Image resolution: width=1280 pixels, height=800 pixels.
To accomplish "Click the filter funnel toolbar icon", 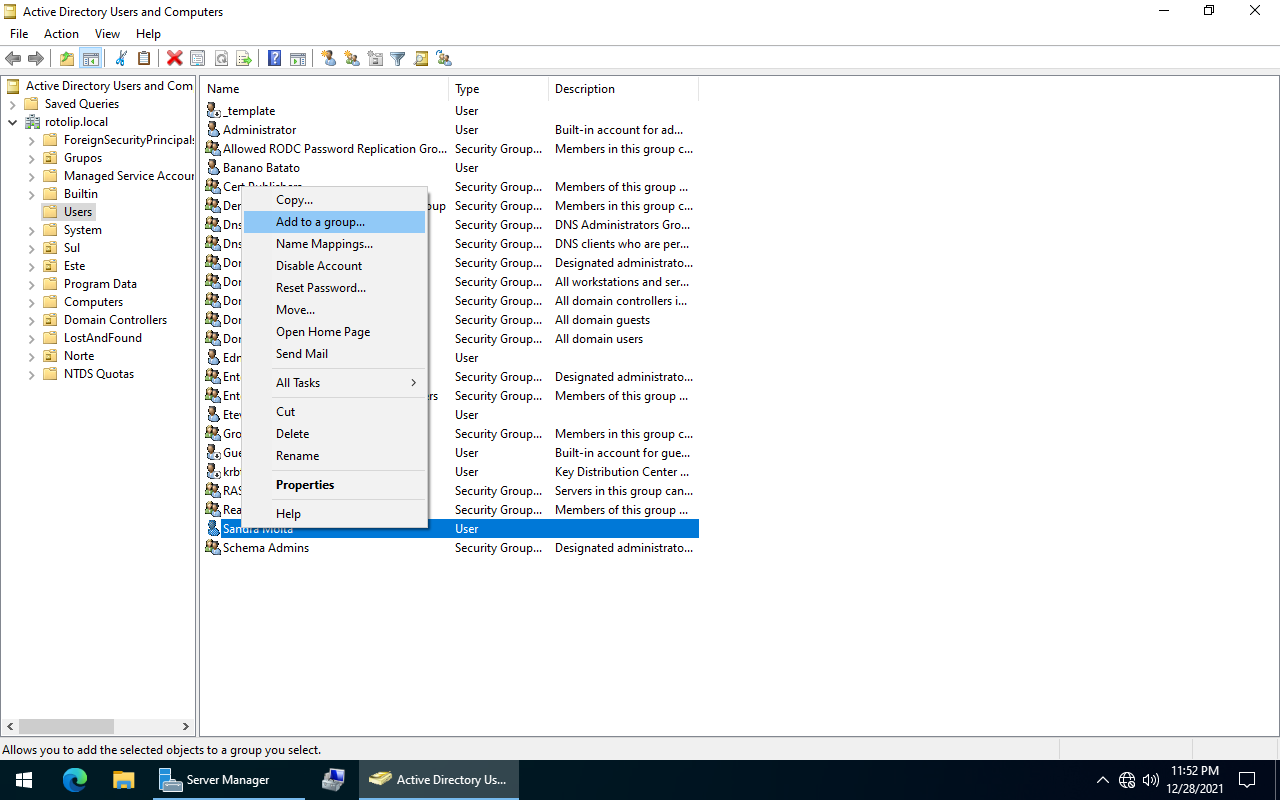I will pos(398,59).
